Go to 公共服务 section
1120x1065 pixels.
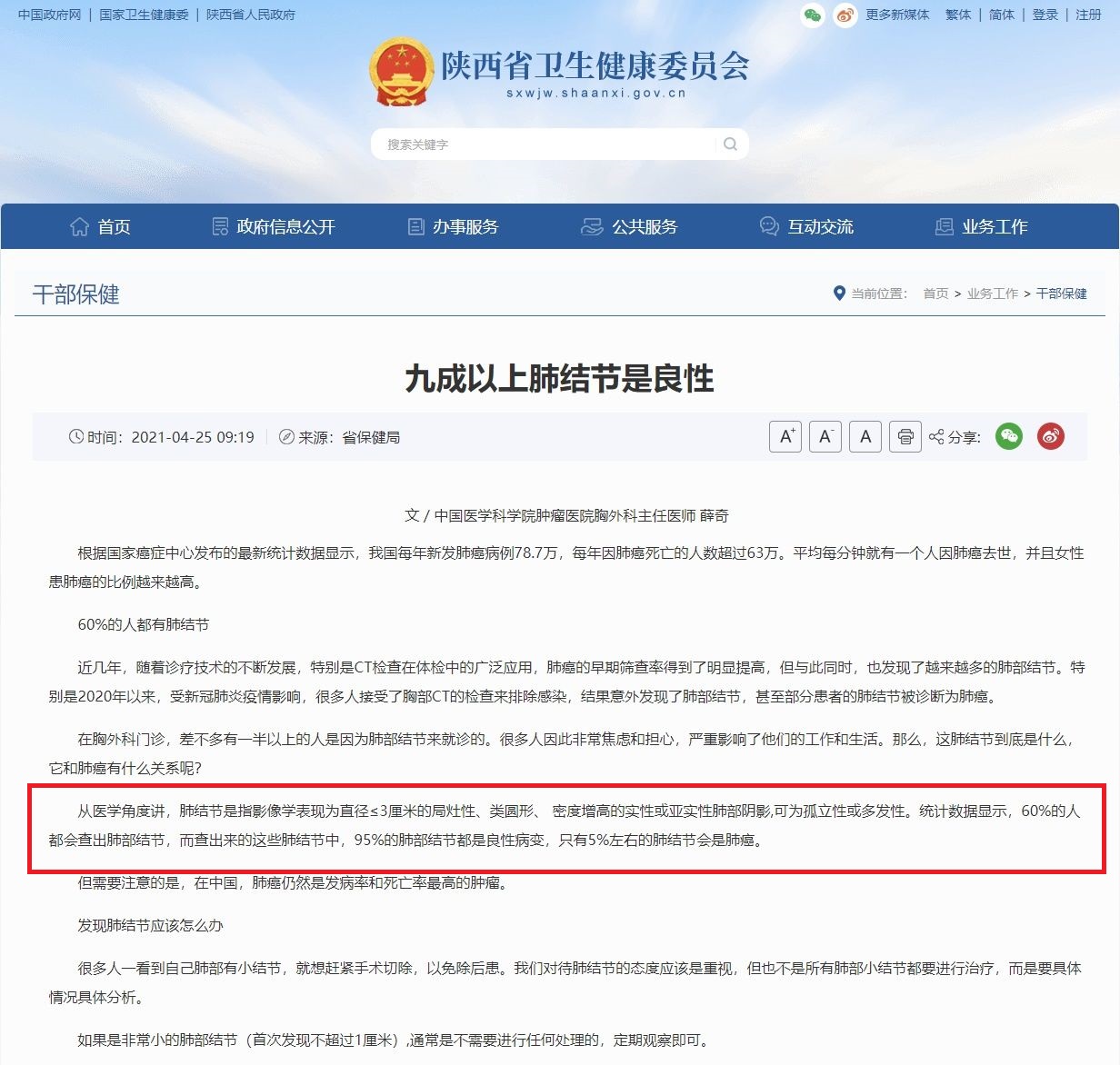point(630,227)
